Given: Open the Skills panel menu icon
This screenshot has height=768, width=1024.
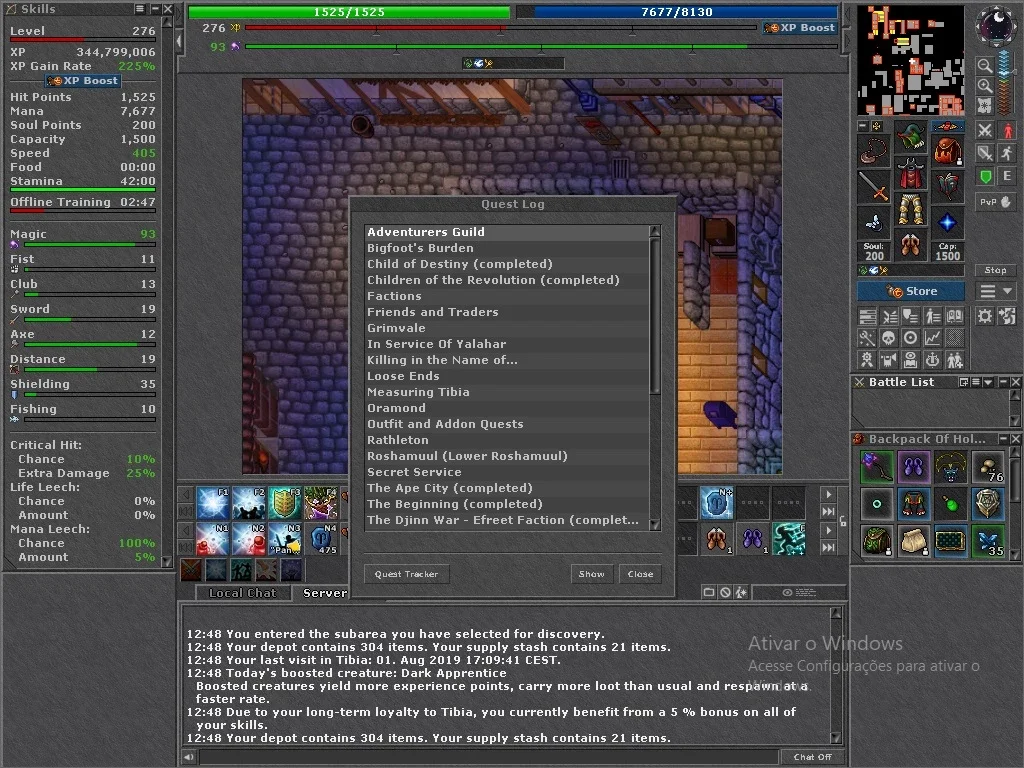Looking at the screenshot, I should 140,8.
